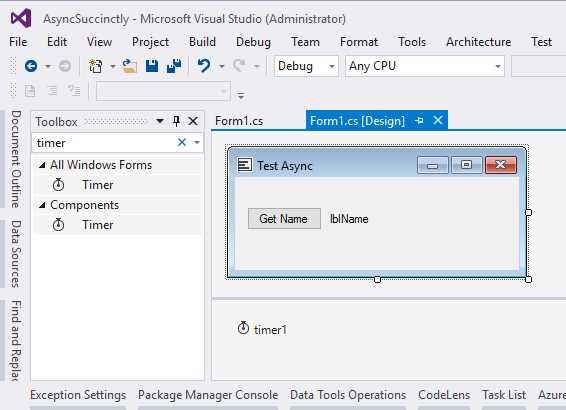
Task: Open the Team menu
Action: pyautogui.click(x=305, y=42)
